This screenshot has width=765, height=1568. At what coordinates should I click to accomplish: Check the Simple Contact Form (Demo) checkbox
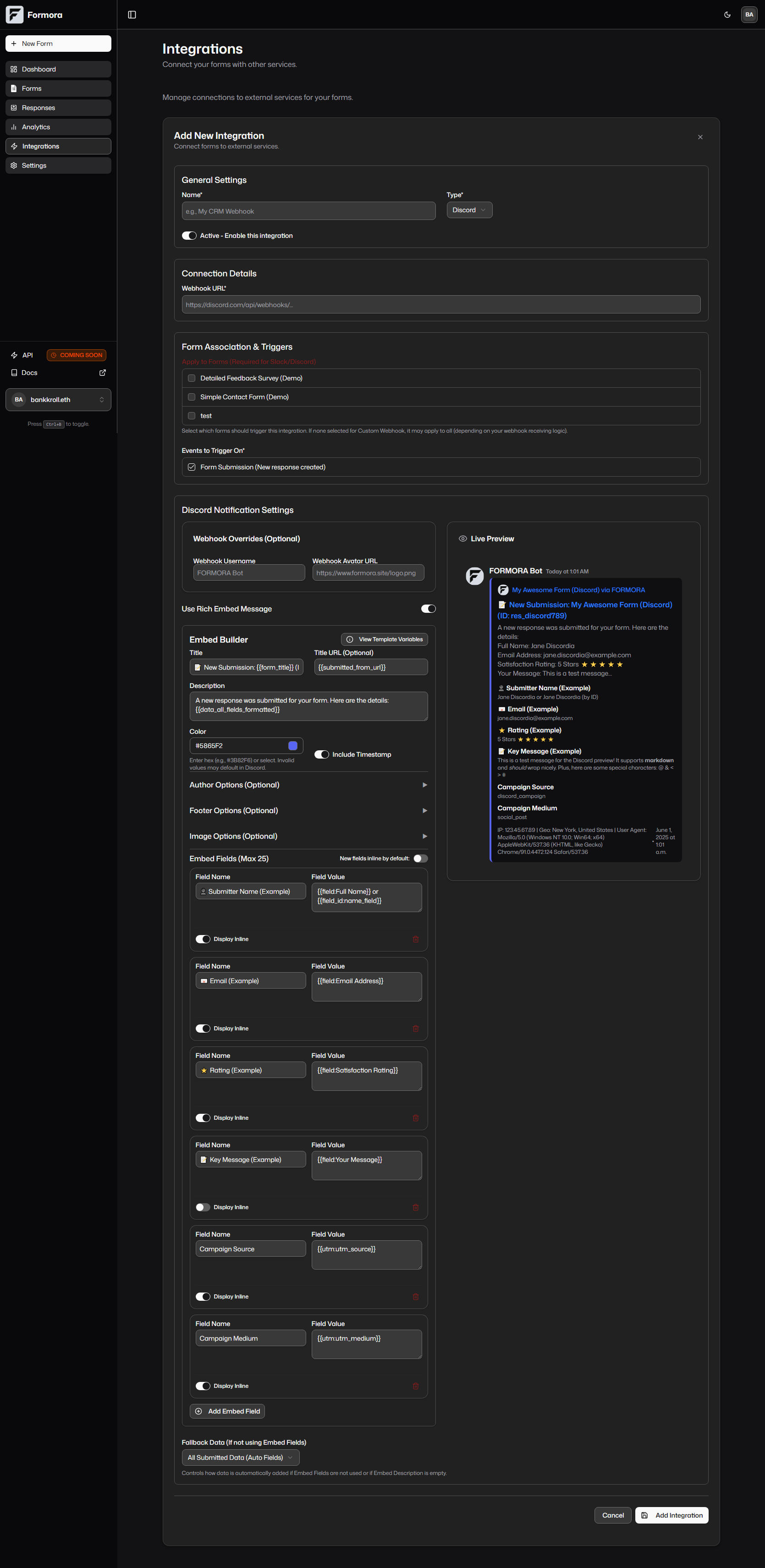(191, 396)
